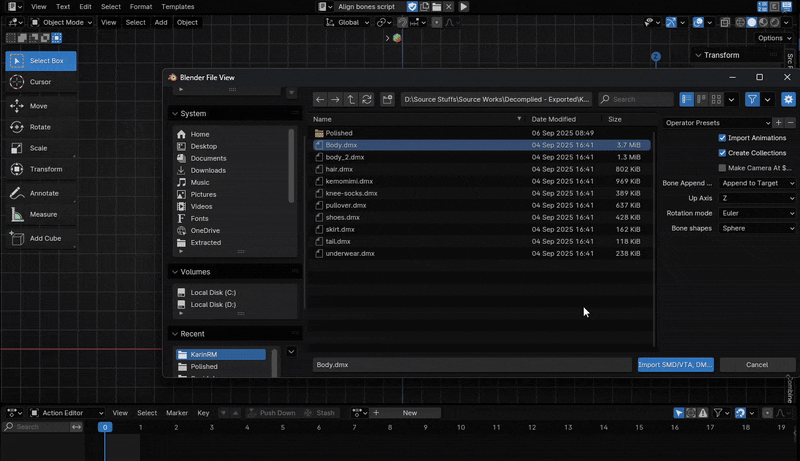800x461 pixels.
Task: Open a text file via folder icon
Action: pyautogui.click(x=437, y=7)
